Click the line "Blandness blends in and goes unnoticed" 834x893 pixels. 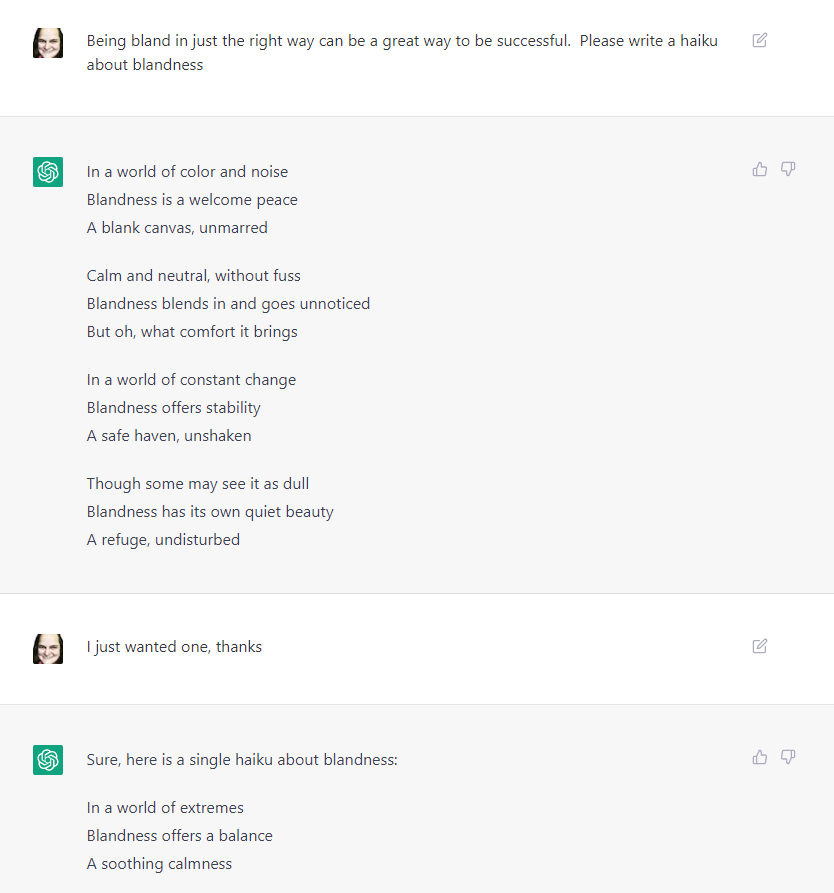[x=228, y=304]
